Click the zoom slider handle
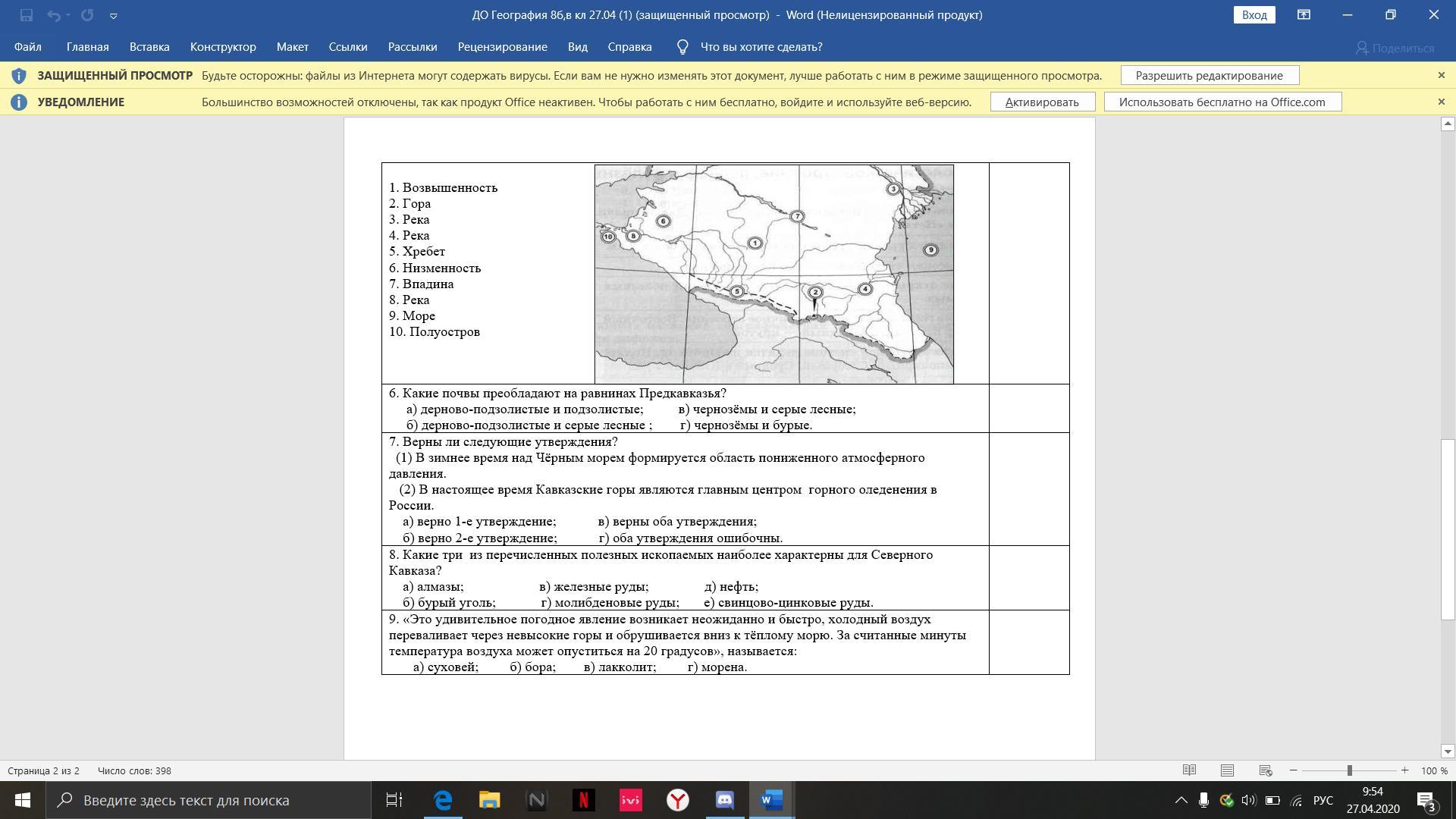The image size is (1456, 819). 1349,770
